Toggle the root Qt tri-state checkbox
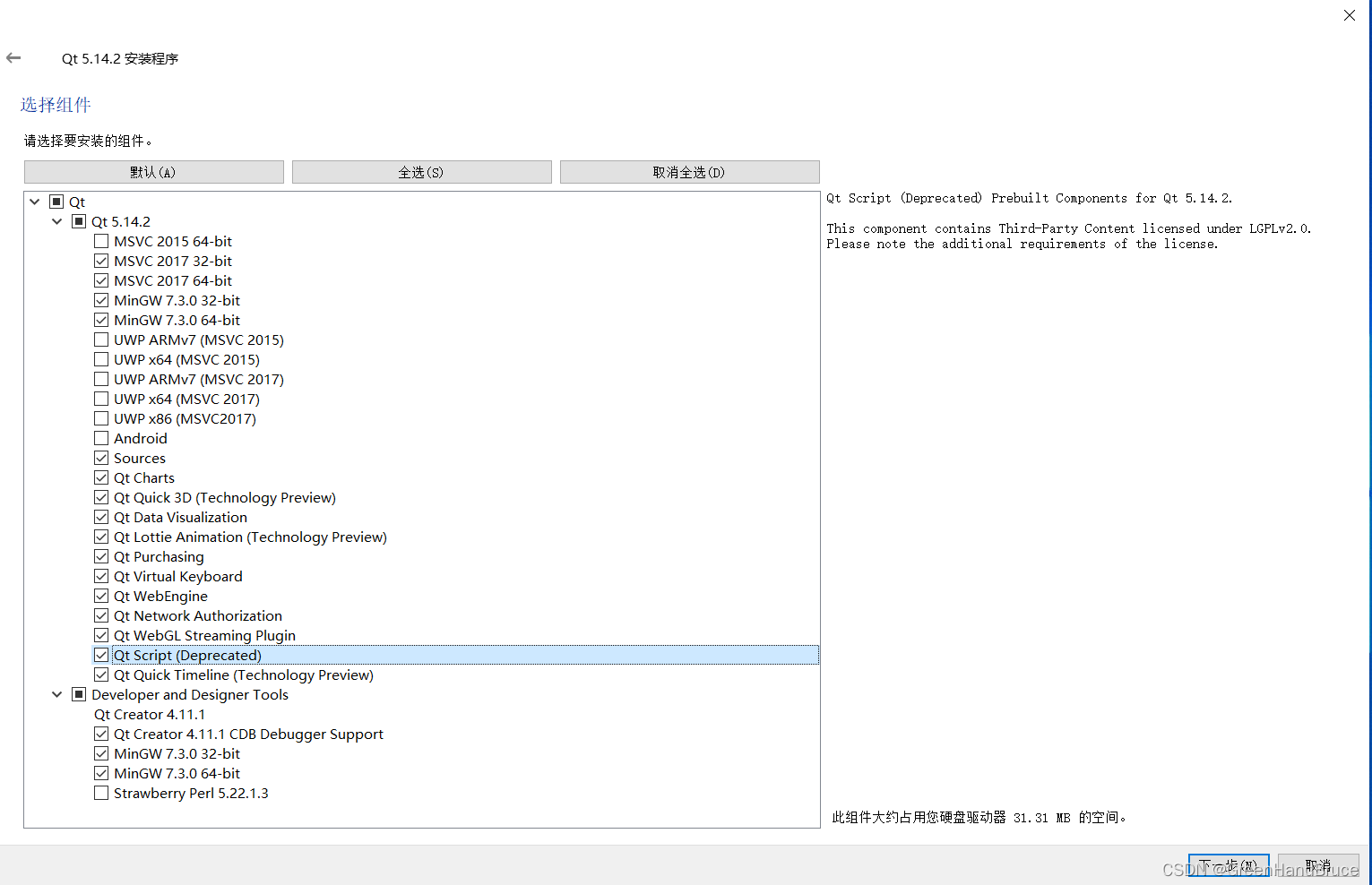 point(56,202)
